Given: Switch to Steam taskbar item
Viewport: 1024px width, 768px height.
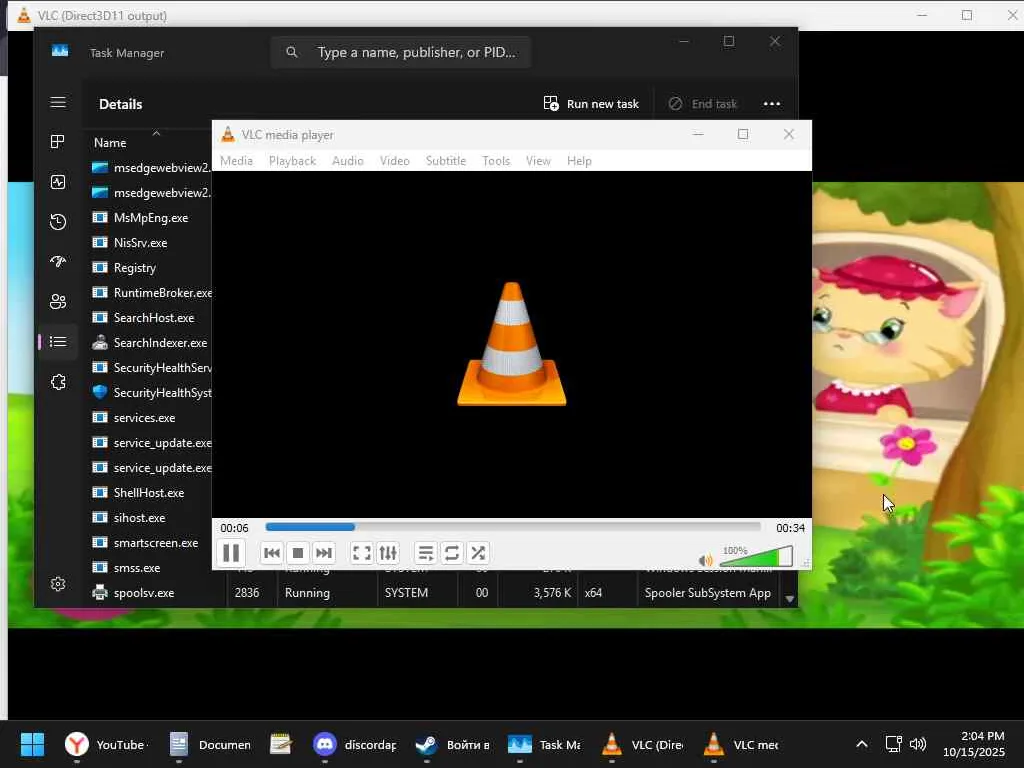Looking at the screenshot, I should (x=453, y=744).
